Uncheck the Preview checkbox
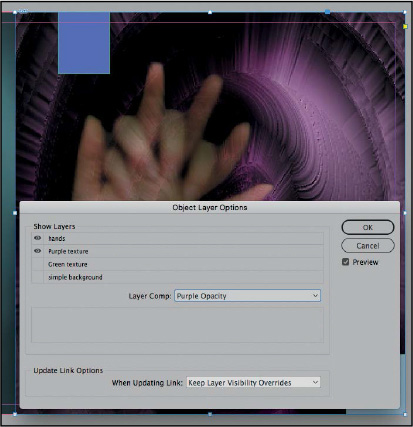 coord(346,262)
